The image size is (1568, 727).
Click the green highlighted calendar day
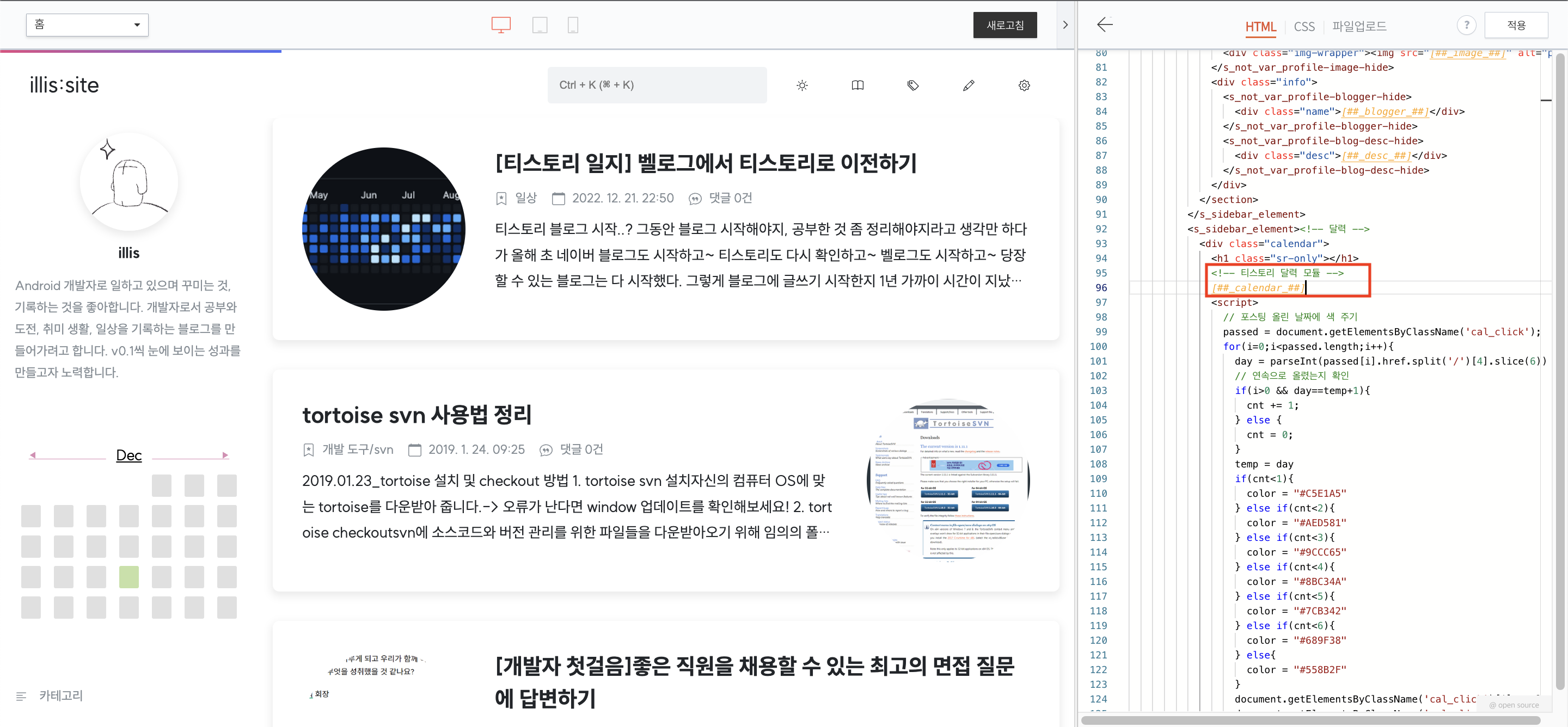point(128,576)
